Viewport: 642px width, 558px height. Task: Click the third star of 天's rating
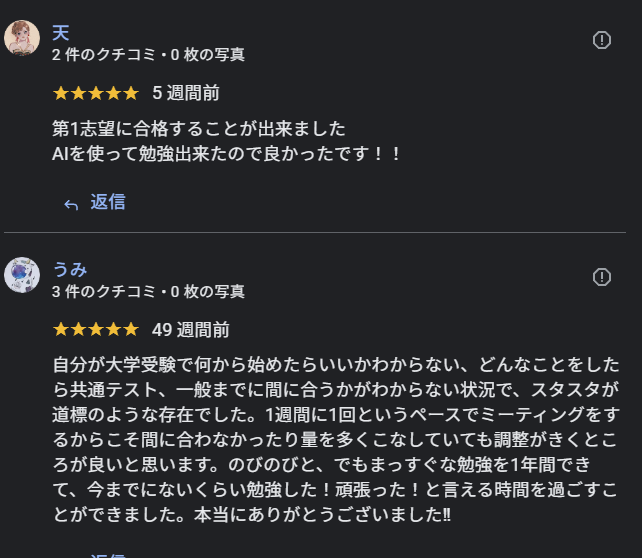[x=95, y=93]
